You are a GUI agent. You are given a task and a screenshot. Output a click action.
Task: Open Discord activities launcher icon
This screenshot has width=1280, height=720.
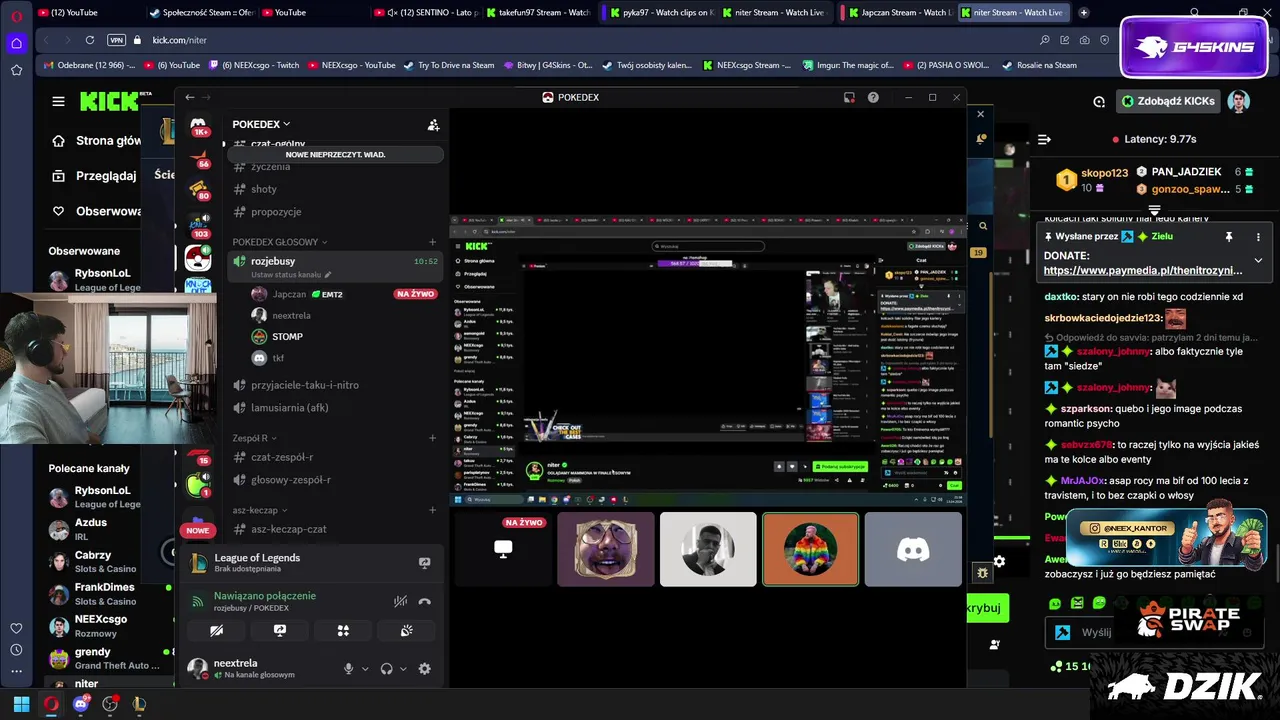(x=343, y=631)
